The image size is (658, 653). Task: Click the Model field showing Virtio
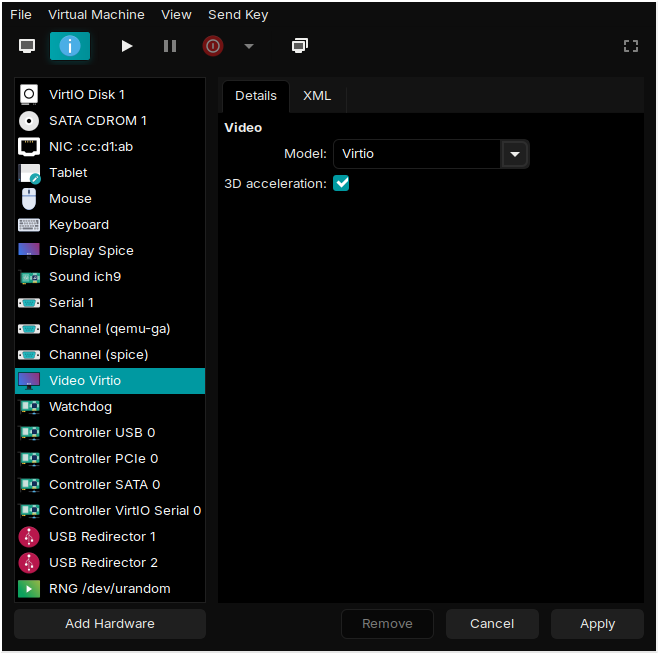tap(417, 154)
